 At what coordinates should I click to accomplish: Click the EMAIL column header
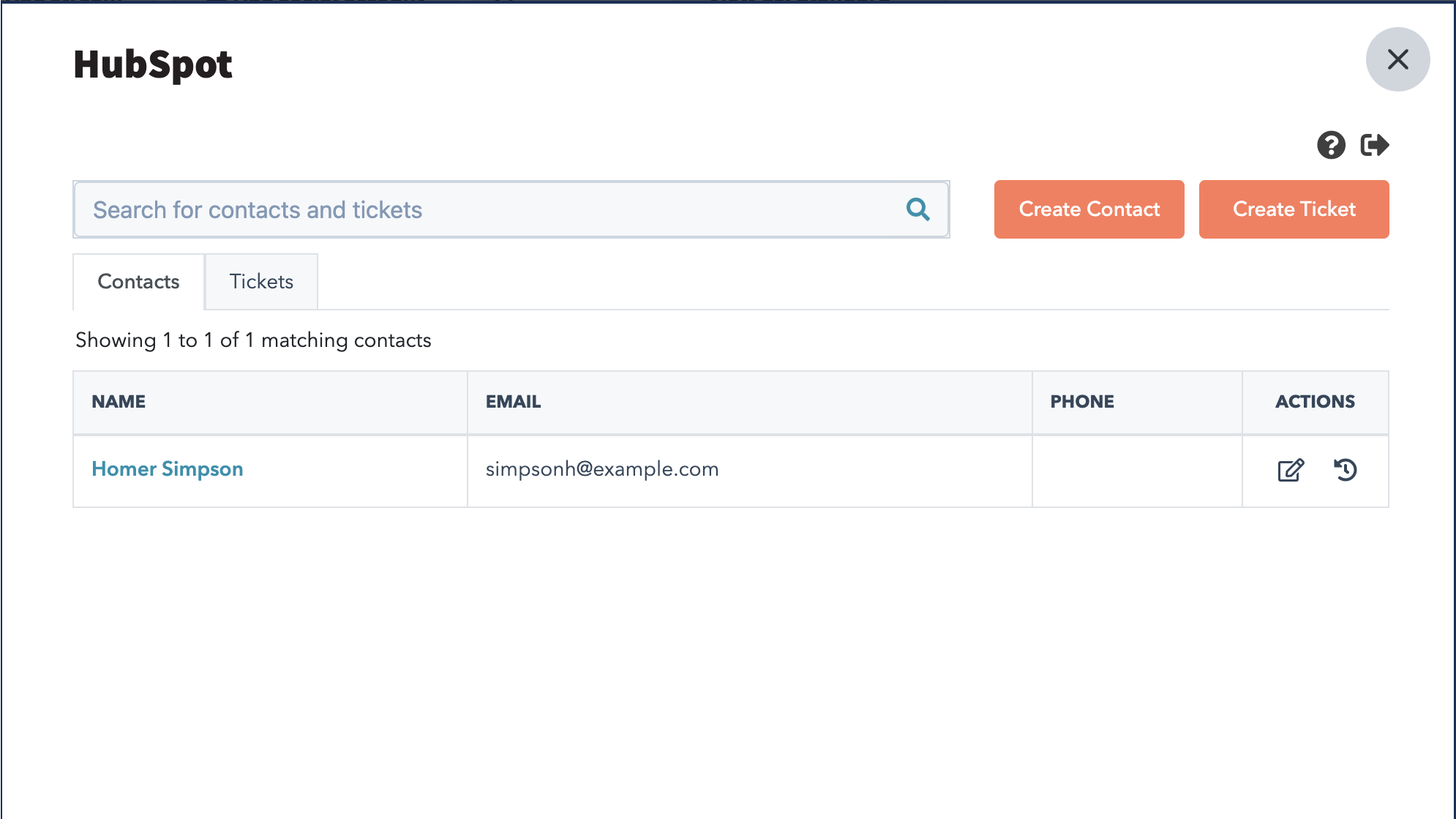(x=513, y=402)
